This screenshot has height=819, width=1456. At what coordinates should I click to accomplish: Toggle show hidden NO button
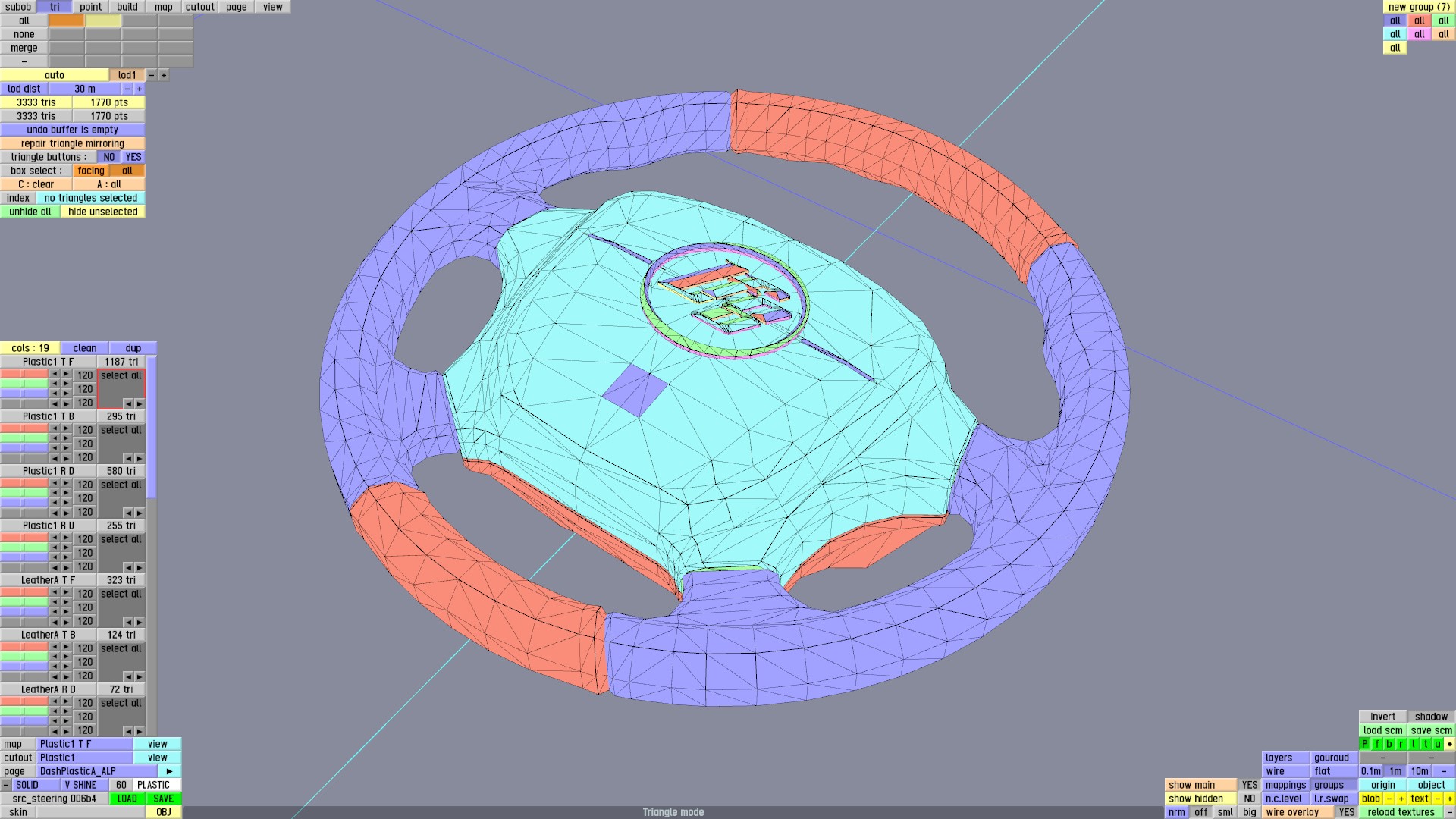1249,799
